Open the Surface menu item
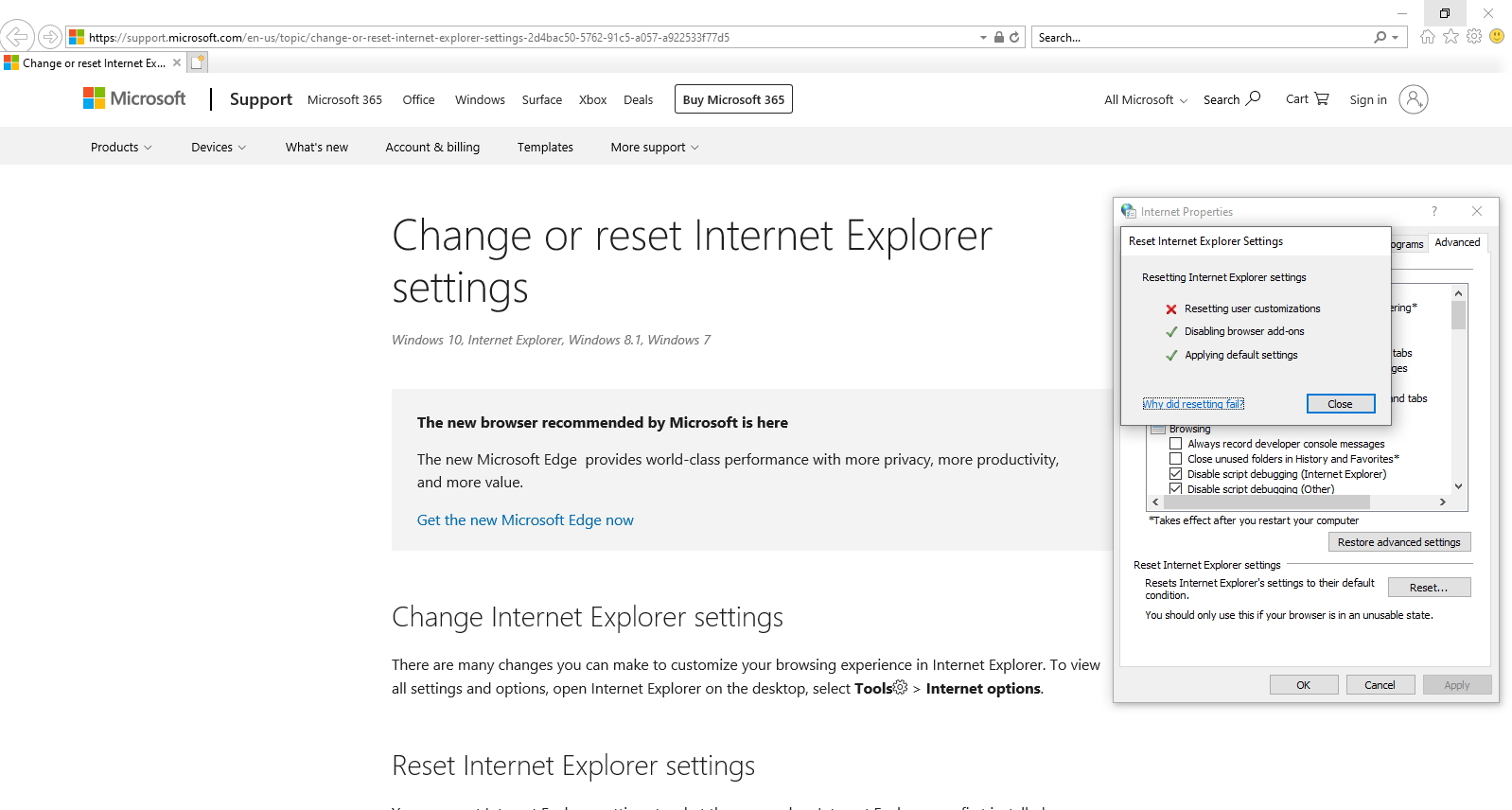Viewport: 1512px width, 810px height. point(542,99)
